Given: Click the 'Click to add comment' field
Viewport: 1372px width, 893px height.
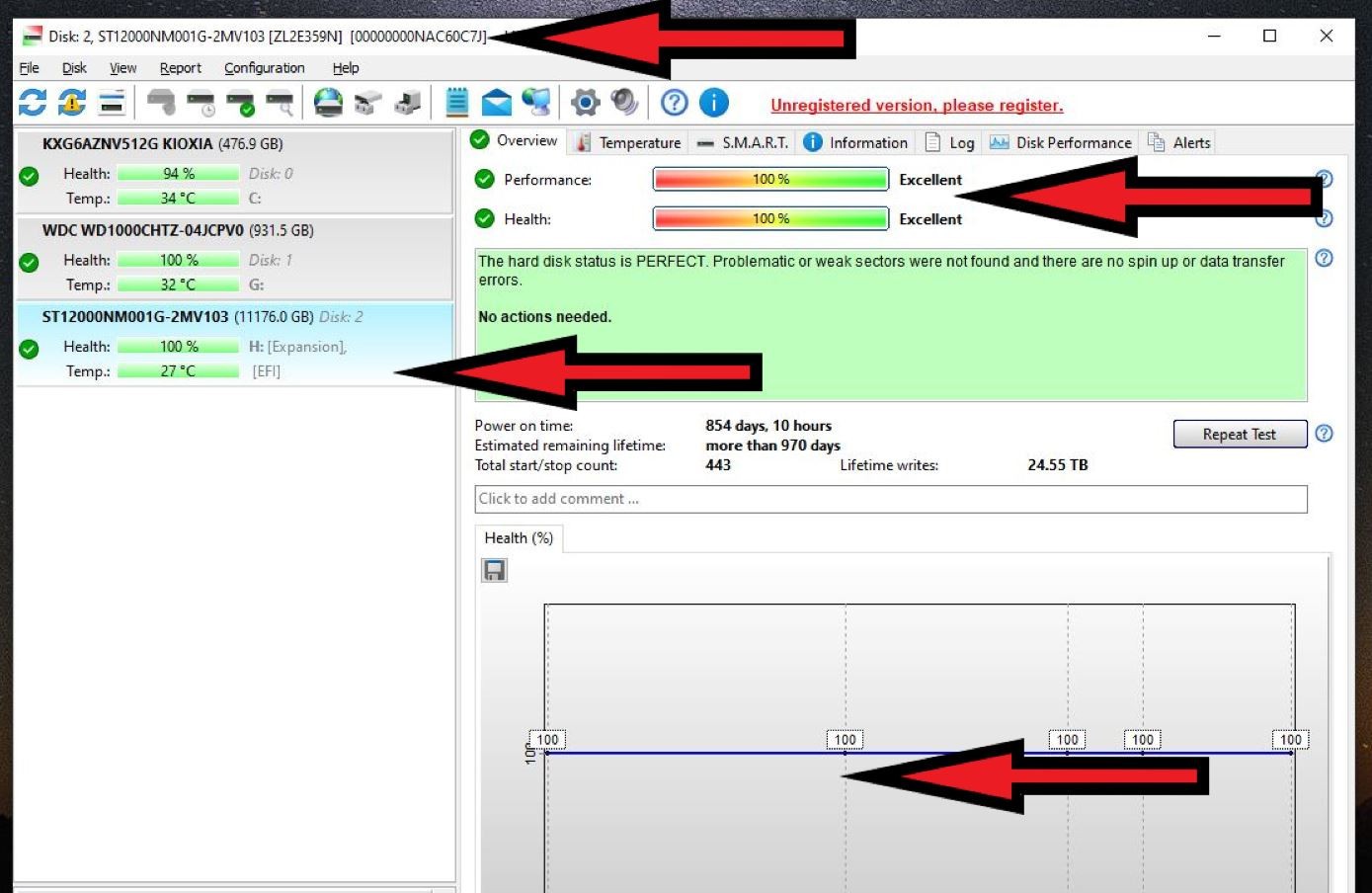Looking at the screenshot, I should (x=891, y=499).
